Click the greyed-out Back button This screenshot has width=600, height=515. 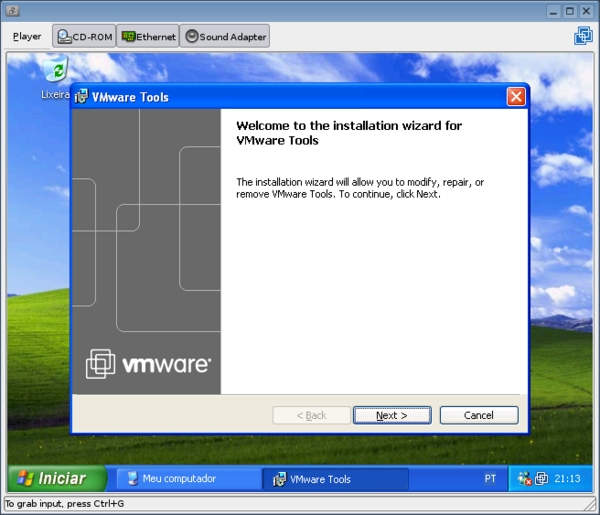[311, 415]
